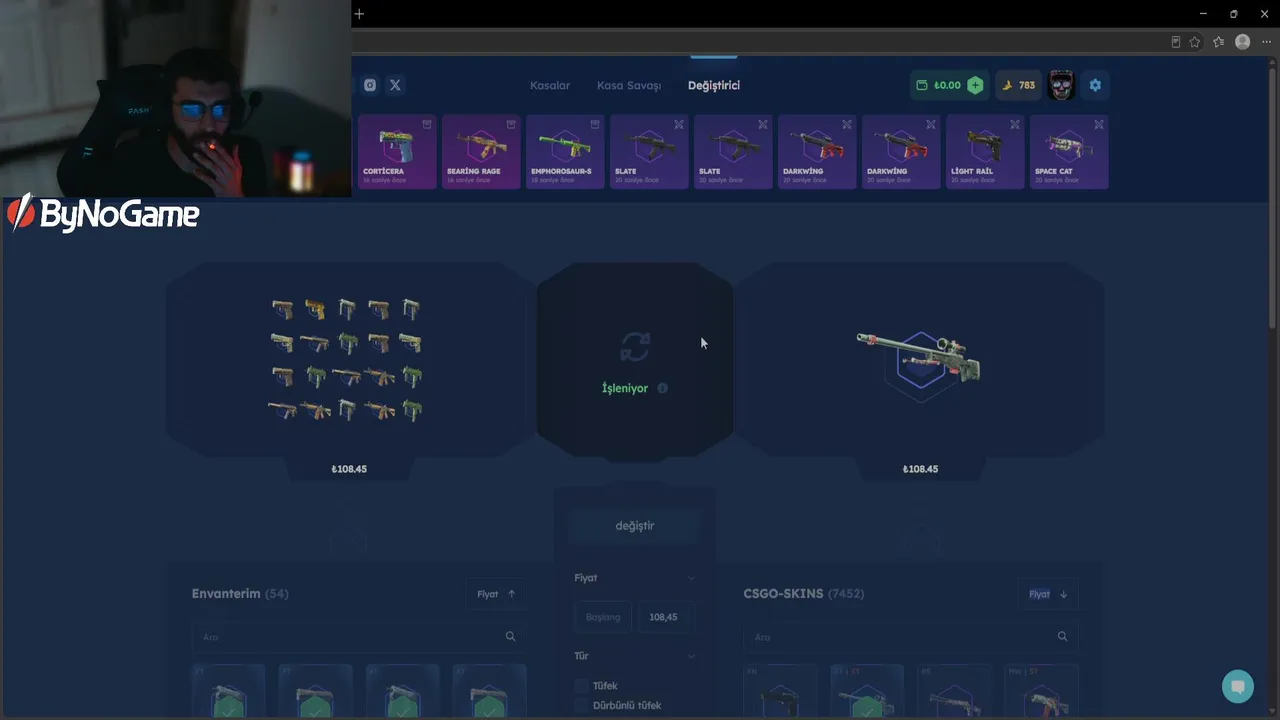Click the CSGO-SKINS (7452) heading
This screenshot has width=1280, height=720.
pyautogui.click(x=804, y=594)
